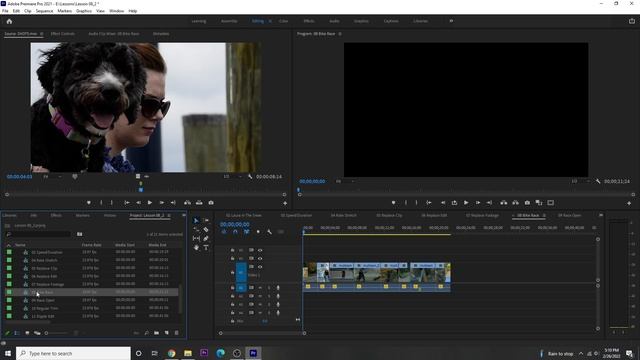Open Source Monitor zoom level Fit dropdown
Screen dimensions: 640x360
[x=53, y=177]
